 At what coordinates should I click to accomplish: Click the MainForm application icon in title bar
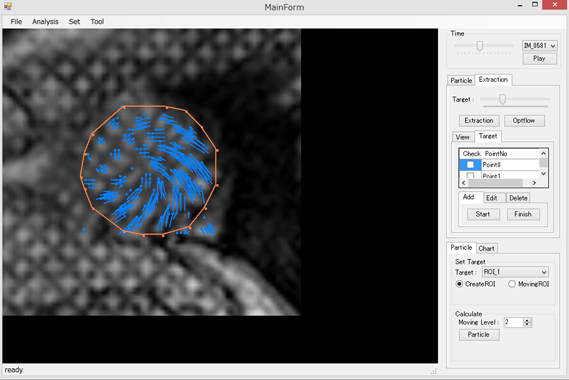coord(8,6)
